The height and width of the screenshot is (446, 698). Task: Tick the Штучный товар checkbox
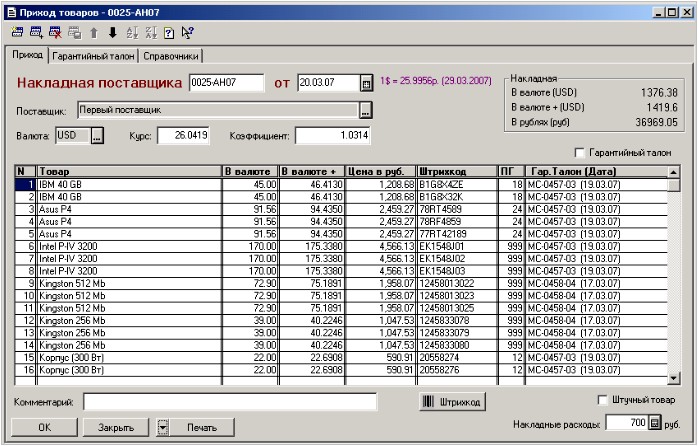tap(602, 401)
